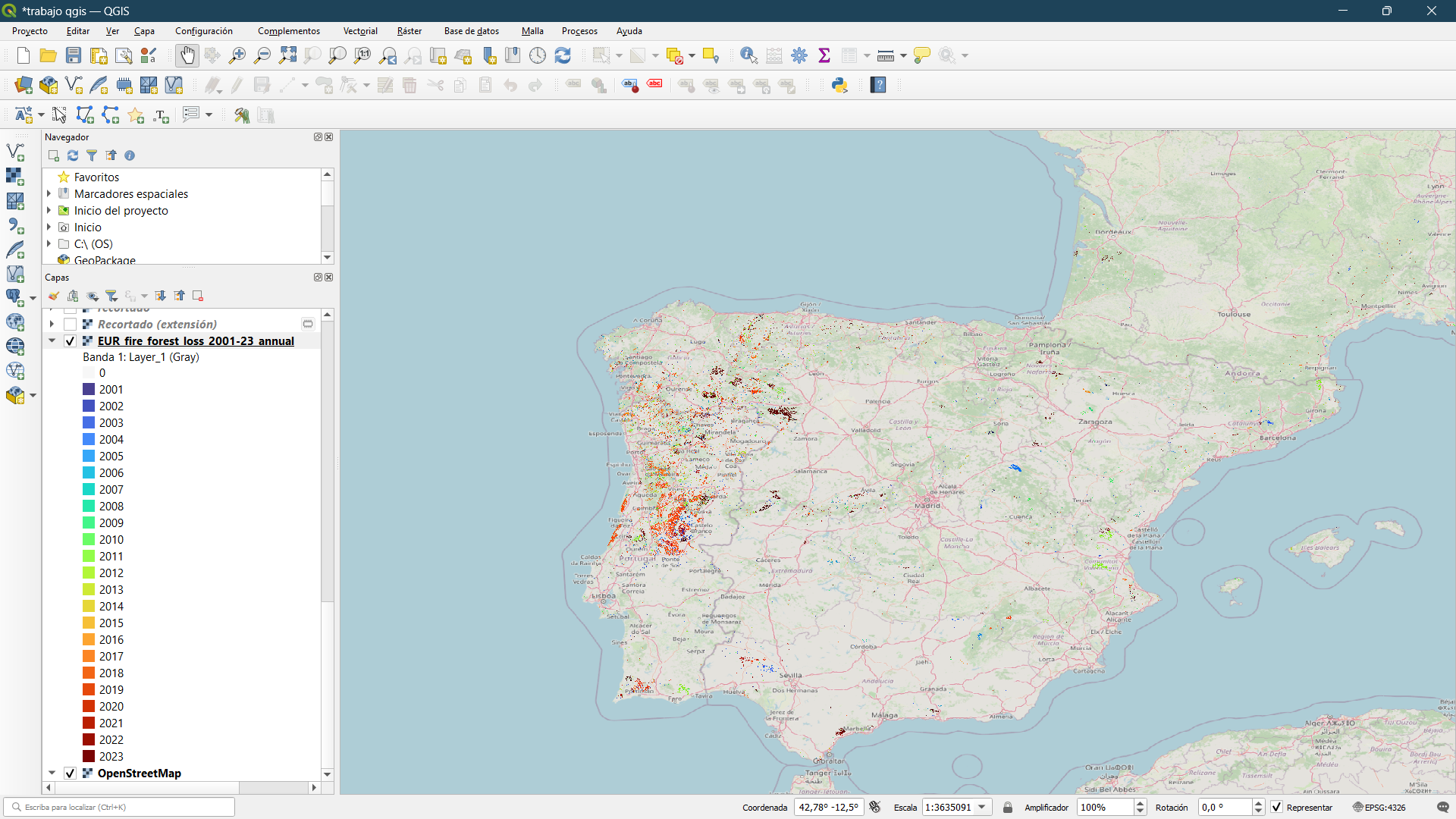Screen dimensions: 1456x819
Task: Click the 2023 dark red swatch
Action: pyautogui.click(x=89, y=757)
